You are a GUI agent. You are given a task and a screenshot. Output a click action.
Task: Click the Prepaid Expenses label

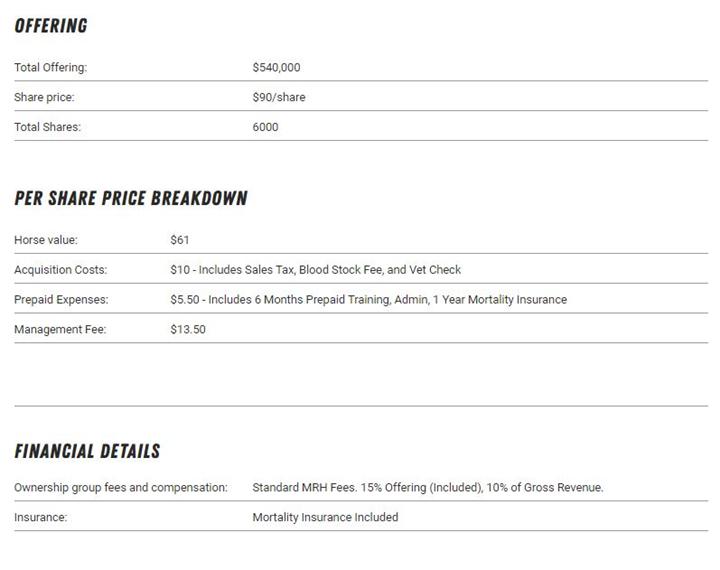[x=61, y=299]
